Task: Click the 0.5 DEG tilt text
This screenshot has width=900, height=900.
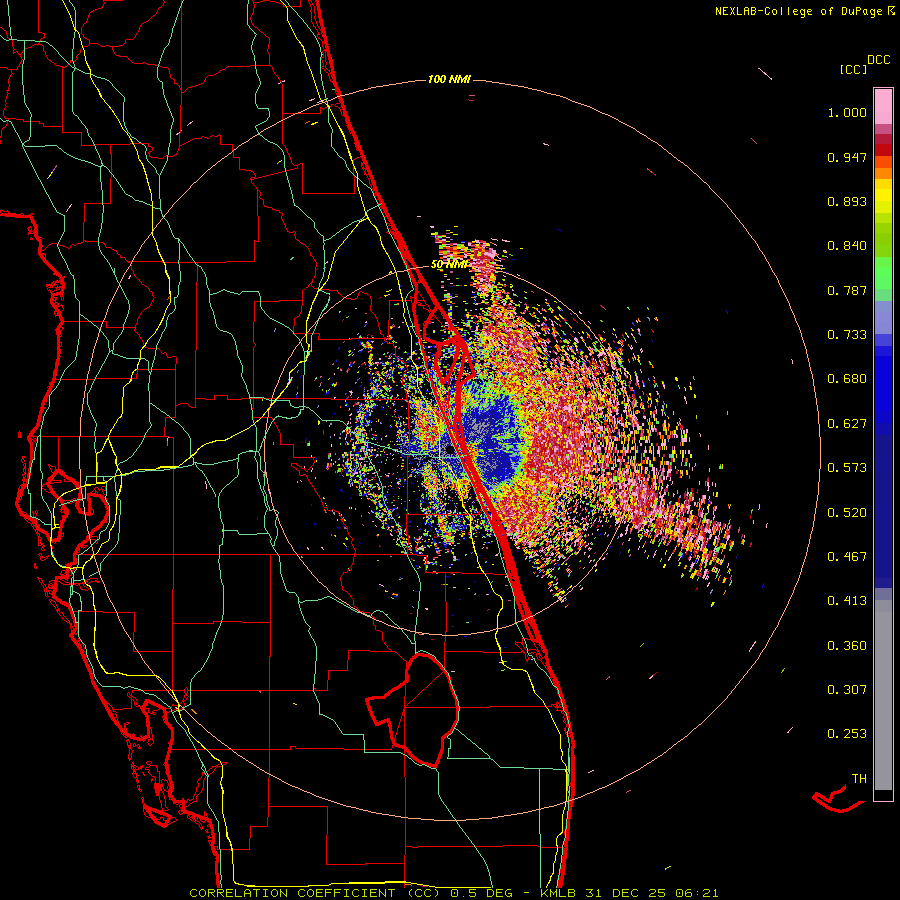Action: tap(483, 893)
